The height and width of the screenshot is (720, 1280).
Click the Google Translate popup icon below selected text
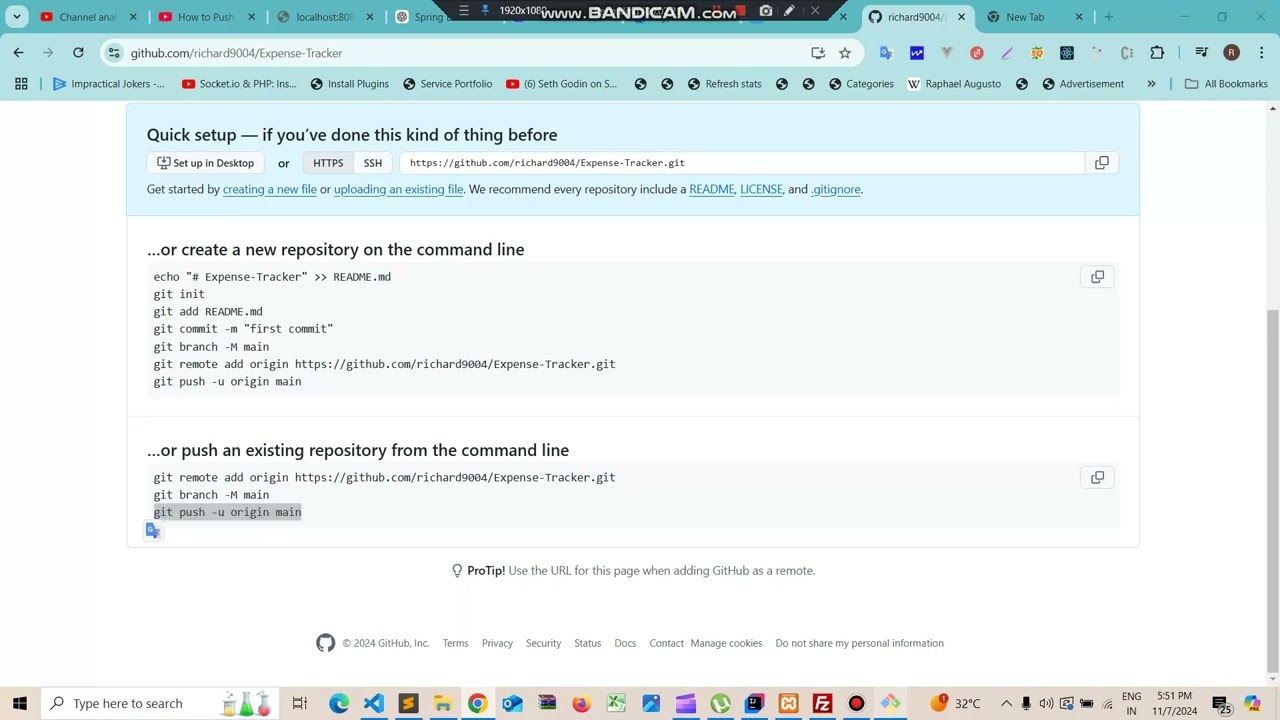(x=153, y=531)
